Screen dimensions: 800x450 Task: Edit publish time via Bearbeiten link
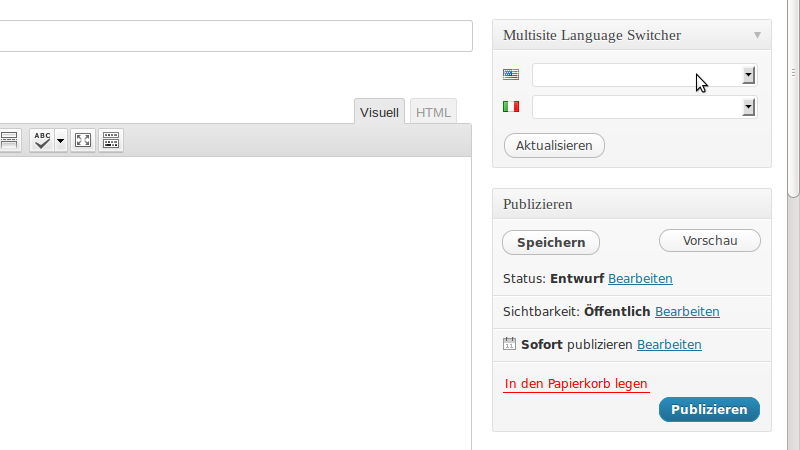[669, 344]
